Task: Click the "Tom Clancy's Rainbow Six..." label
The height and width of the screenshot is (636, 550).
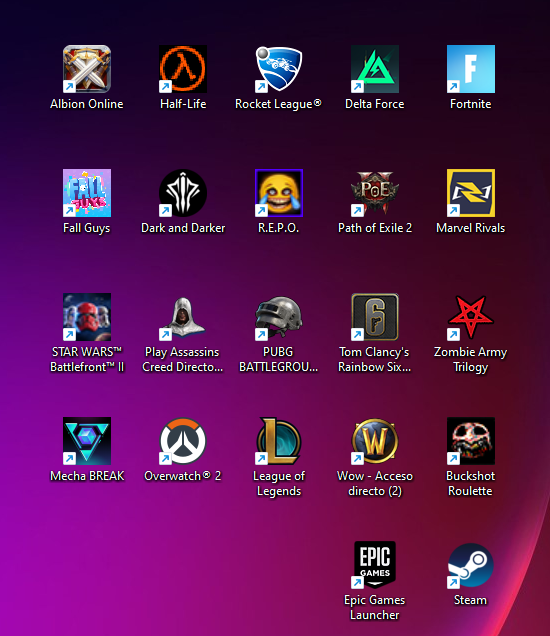Action: (x=375, y=360)
